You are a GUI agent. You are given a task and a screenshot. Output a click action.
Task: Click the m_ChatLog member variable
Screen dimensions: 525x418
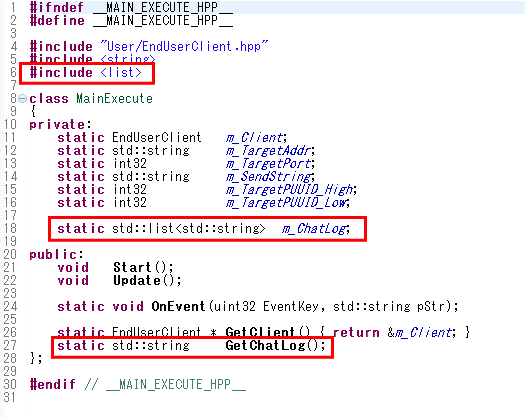[316, 229]
